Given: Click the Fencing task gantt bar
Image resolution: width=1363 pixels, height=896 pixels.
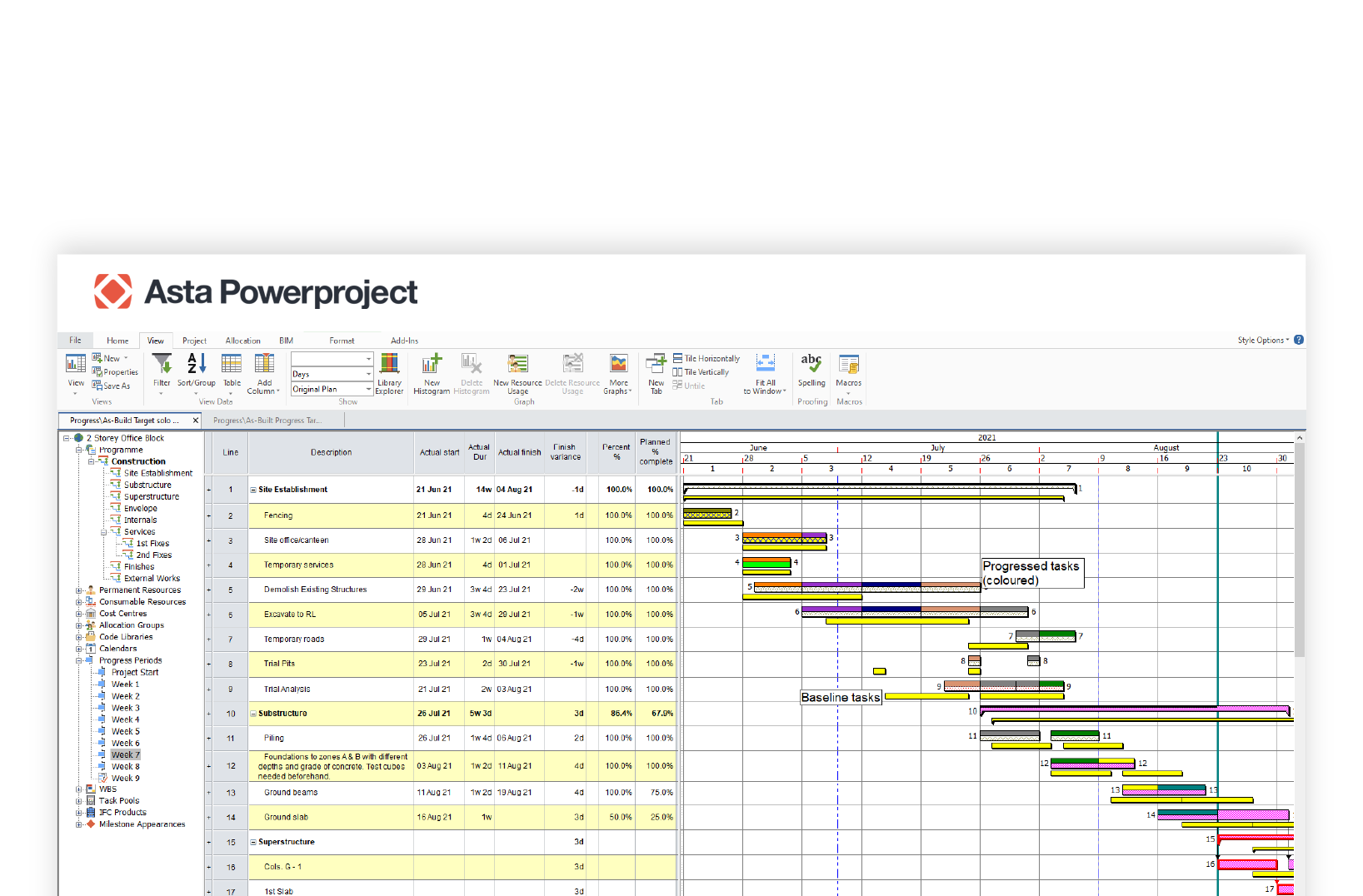Looking at the screenshot, I should (x=707, y=515).
